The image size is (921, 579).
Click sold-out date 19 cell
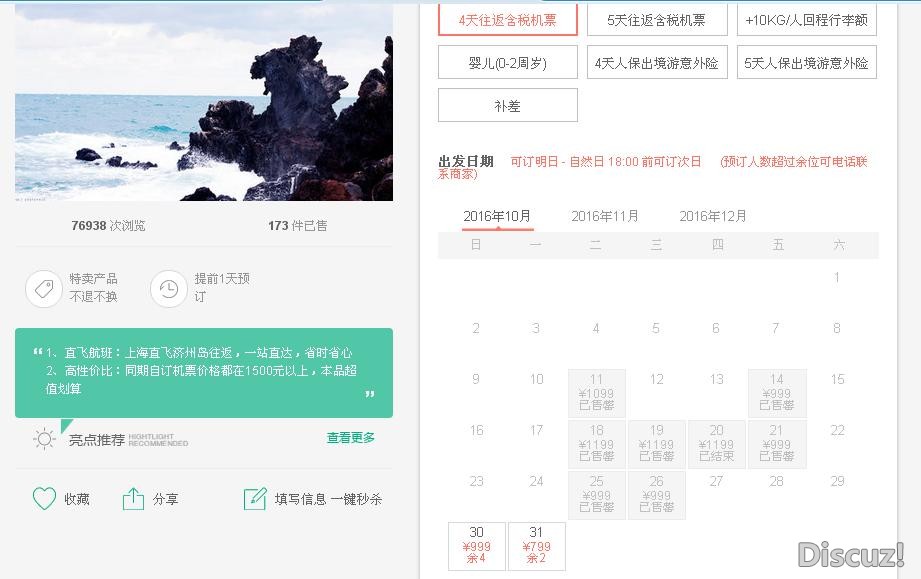[657, 443]
